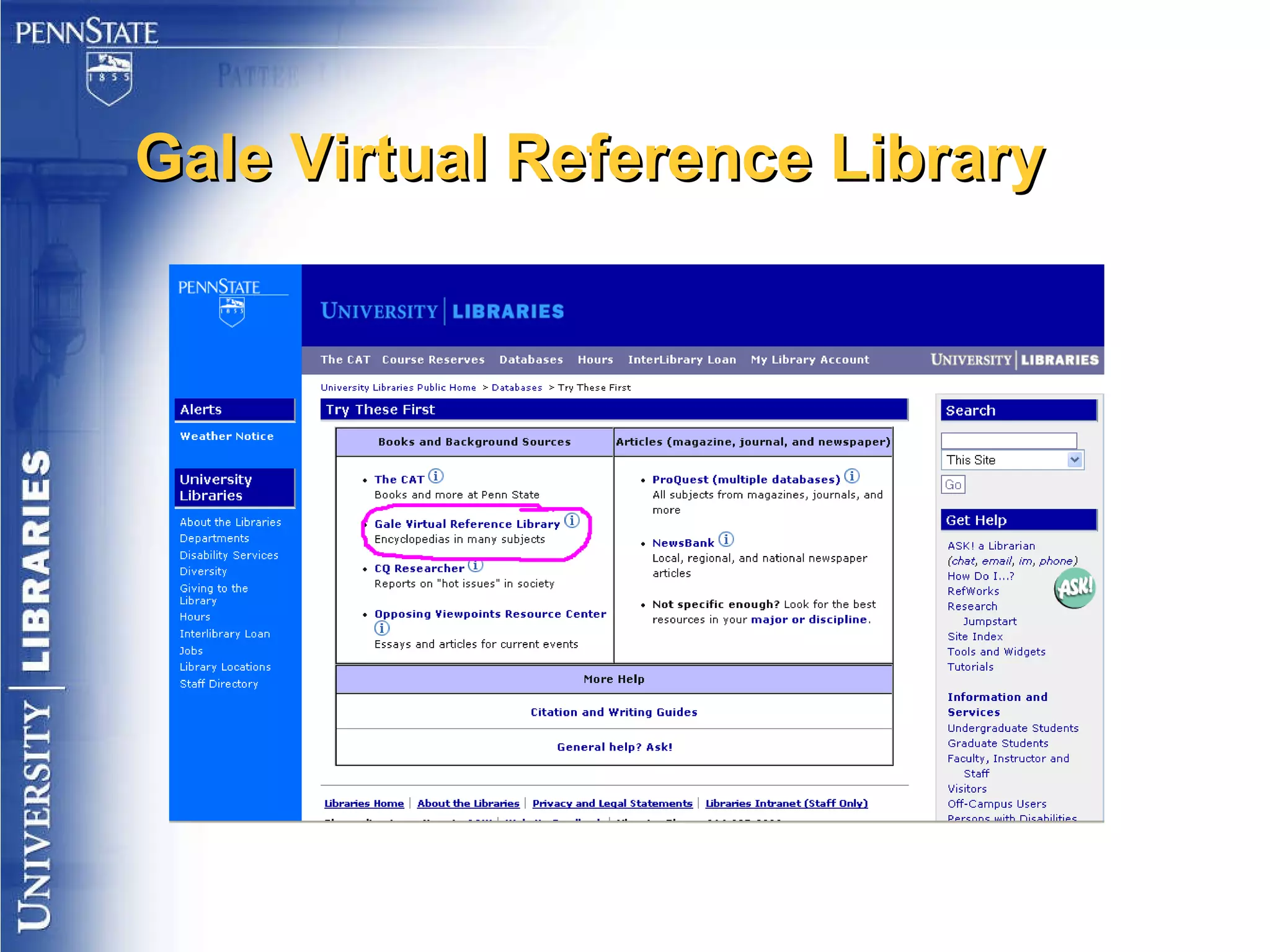Open Opposing Viewpoints Resource Center link
The width and height of the screenshot is (1270, 952).
(490, 614)
